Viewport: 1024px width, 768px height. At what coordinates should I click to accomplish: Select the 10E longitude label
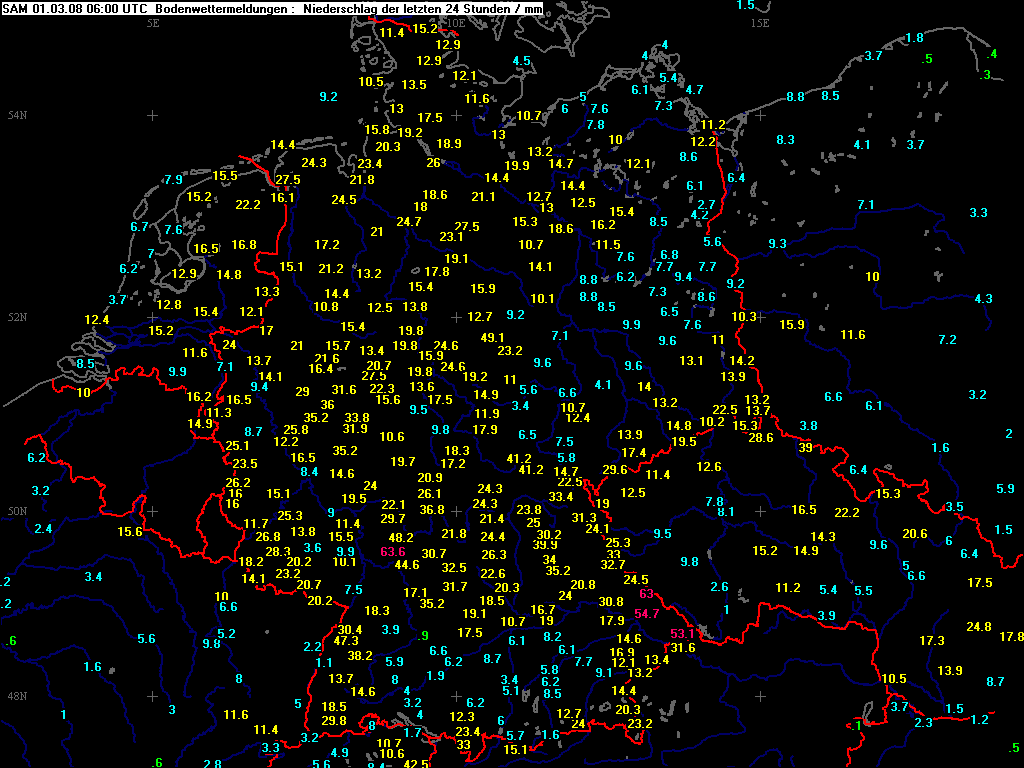(455, 22)
